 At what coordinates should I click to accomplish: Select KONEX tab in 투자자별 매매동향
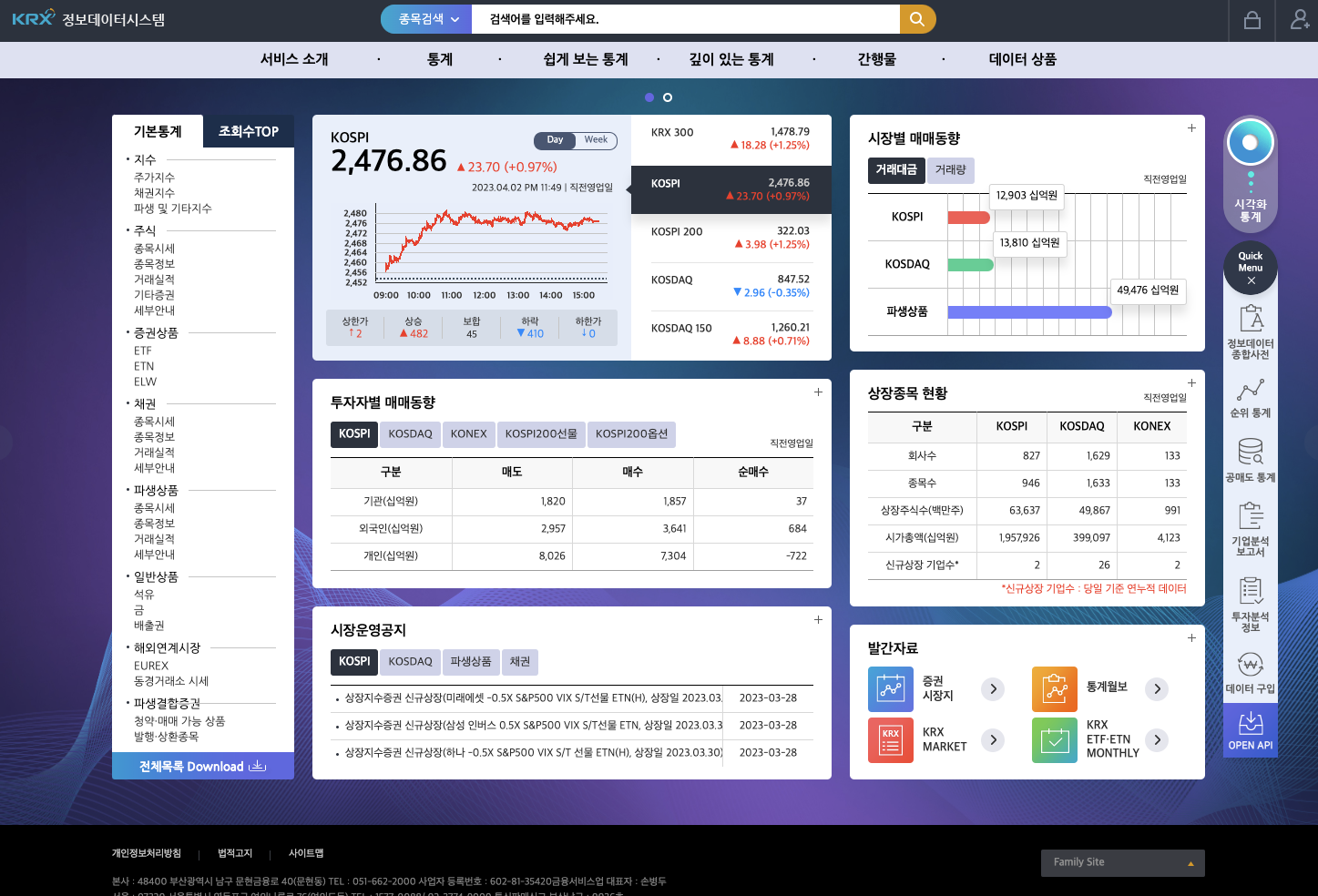(469, 434)
